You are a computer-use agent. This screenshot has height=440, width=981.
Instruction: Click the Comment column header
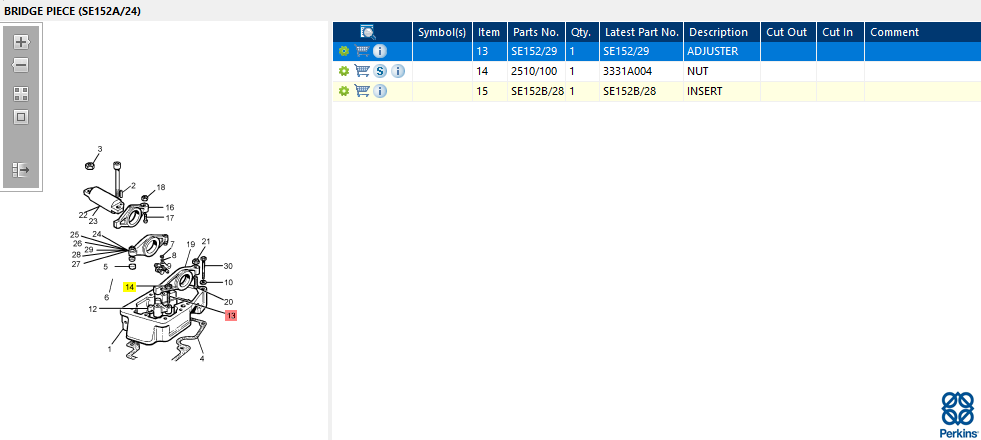pos(894,32)
